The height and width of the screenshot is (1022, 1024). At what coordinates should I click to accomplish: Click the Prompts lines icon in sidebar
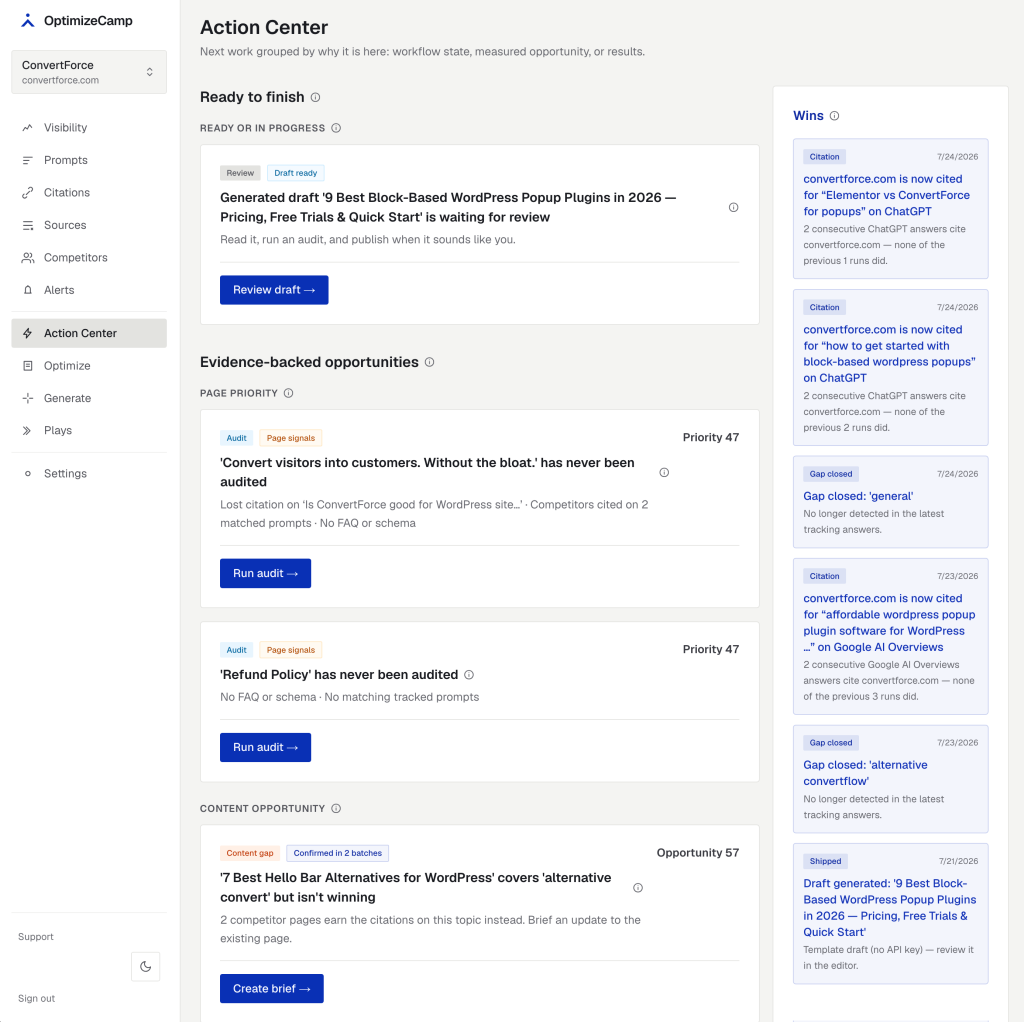tap(27, 161)
